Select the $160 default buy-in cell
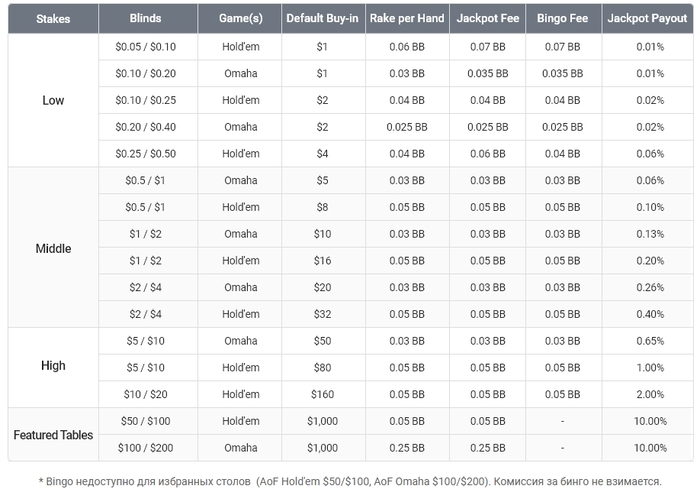The image size is (700, 489). point(322,394)
